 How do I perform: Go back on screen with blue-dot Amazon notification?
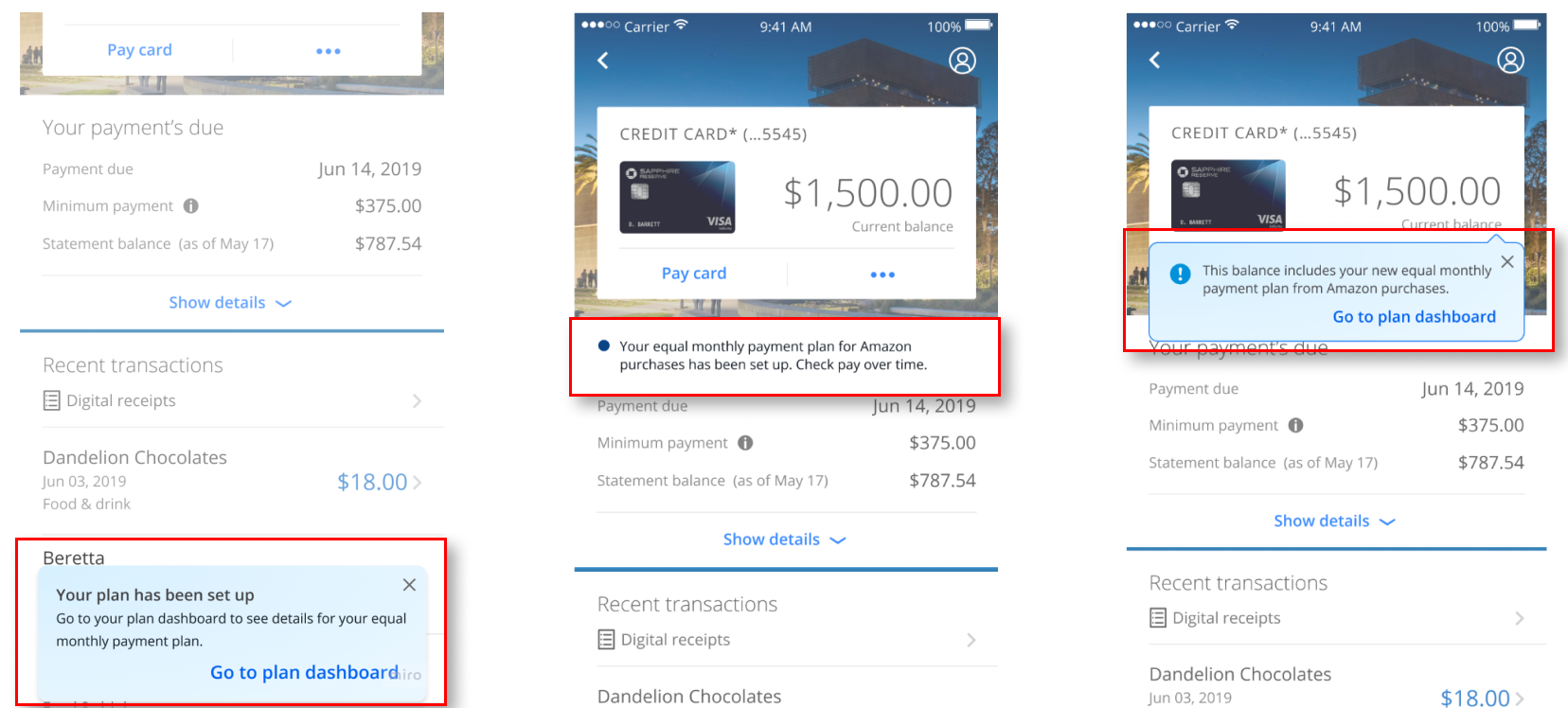(603, 61)
